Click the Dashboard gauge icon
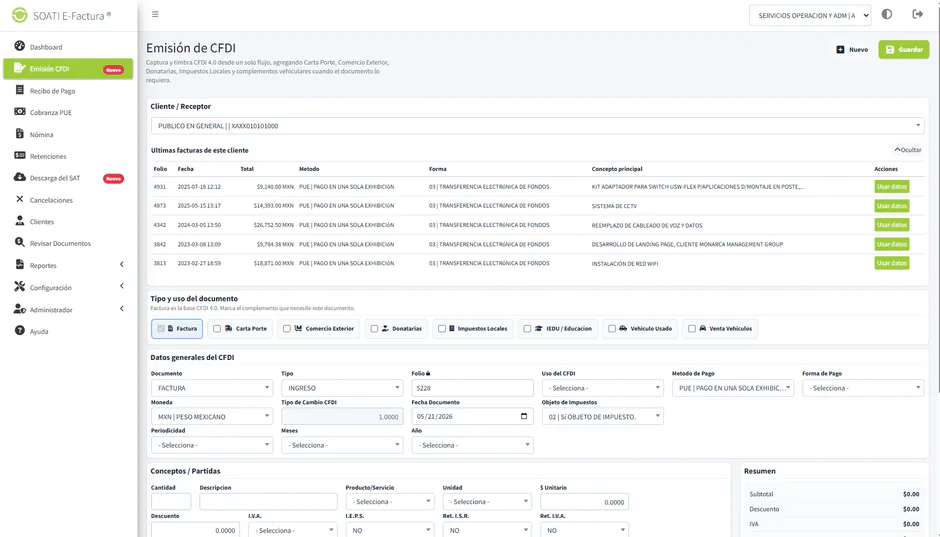940x537 pixels. (20, 46)
